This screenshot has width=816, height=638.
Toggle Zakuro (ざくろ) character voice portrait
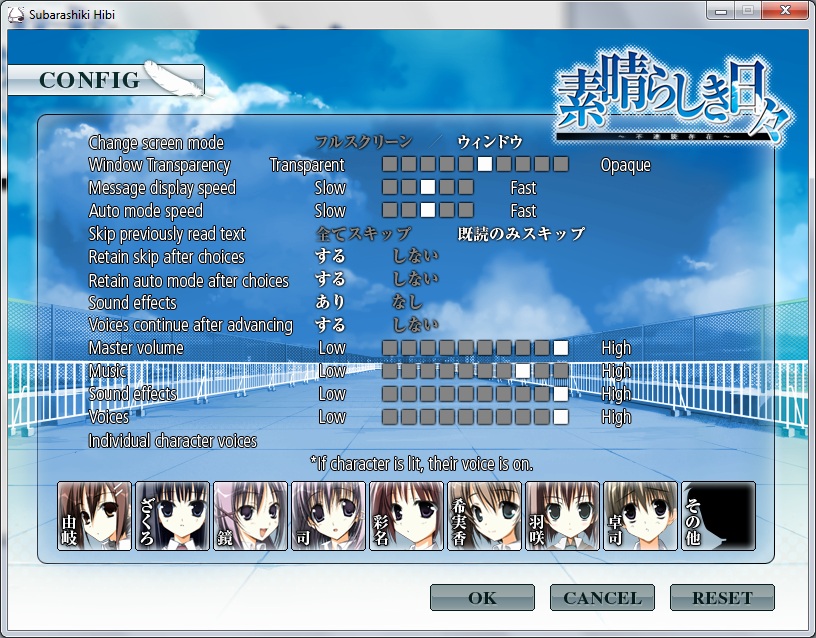(x=172, y=516)
